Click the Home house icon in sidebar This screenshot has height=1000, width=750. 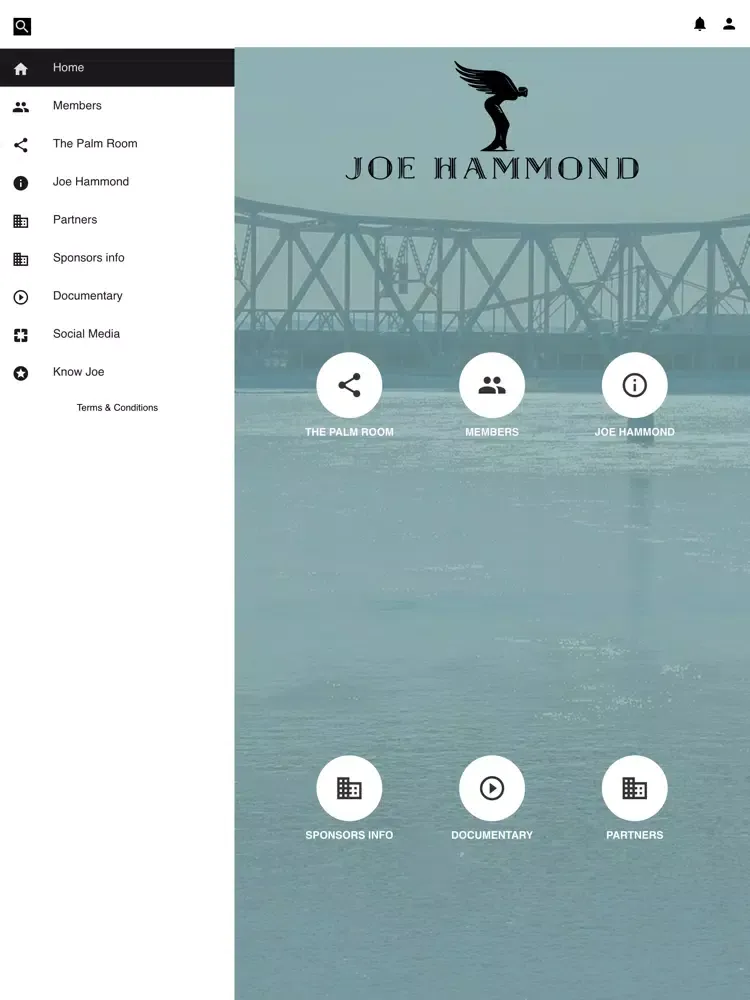tap(21, 68)
